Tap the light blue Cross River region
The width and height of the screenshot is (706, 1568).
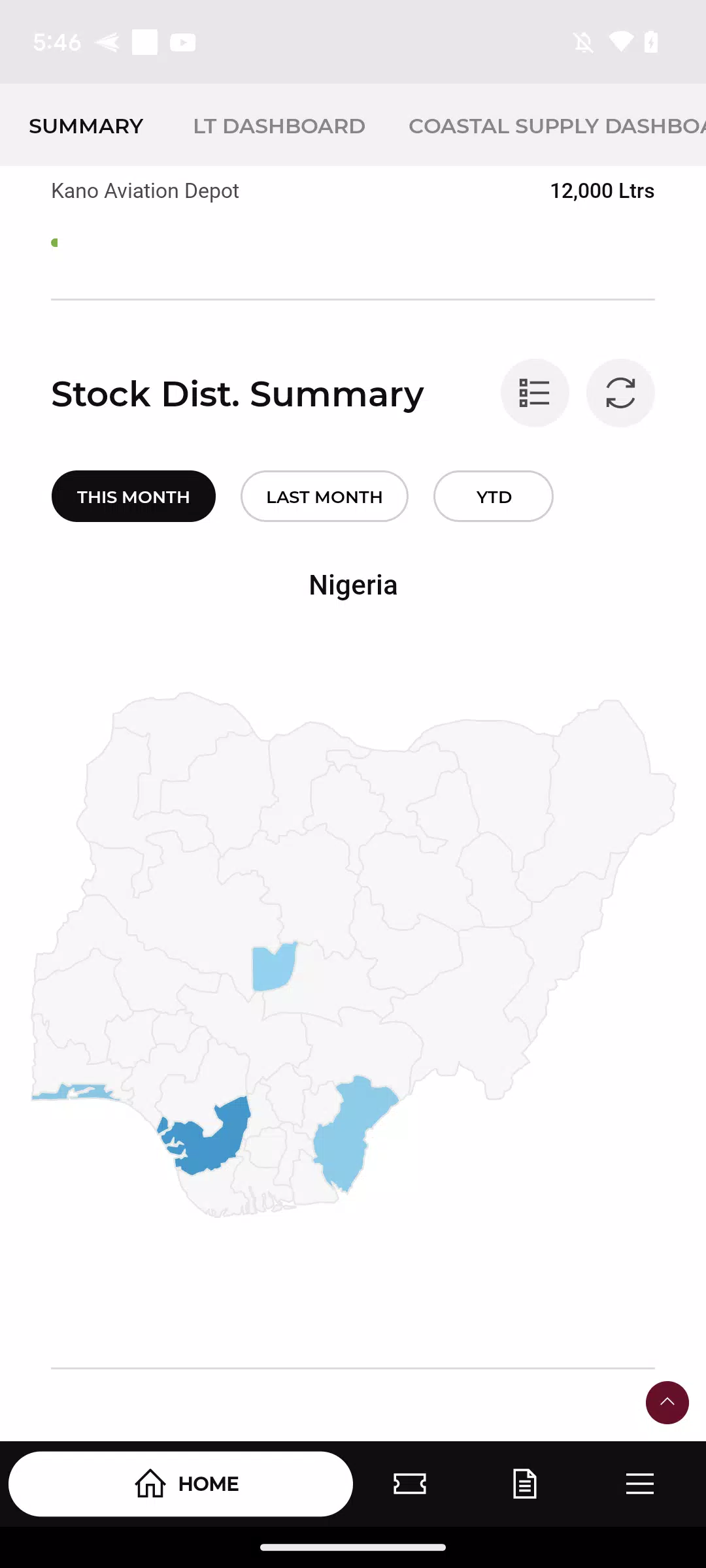coord(346,1130)
